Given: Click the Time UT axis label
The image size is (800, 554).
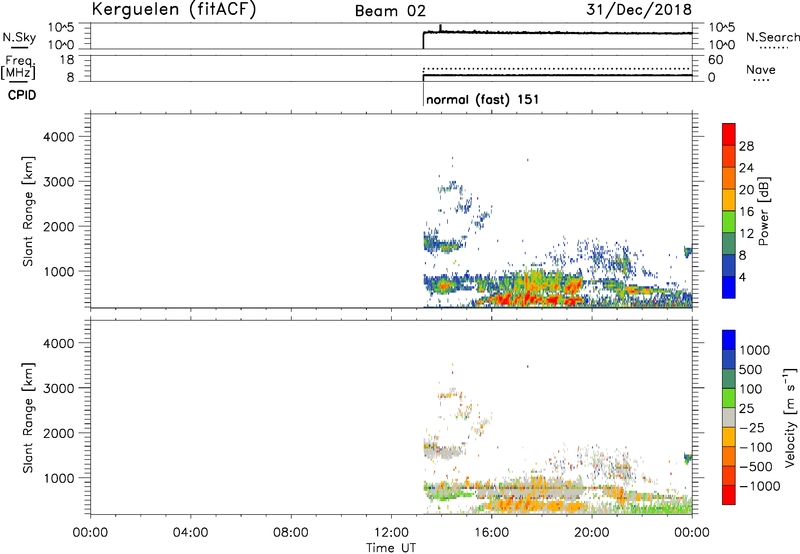Looking at the screenshot, I should (391, 548).
